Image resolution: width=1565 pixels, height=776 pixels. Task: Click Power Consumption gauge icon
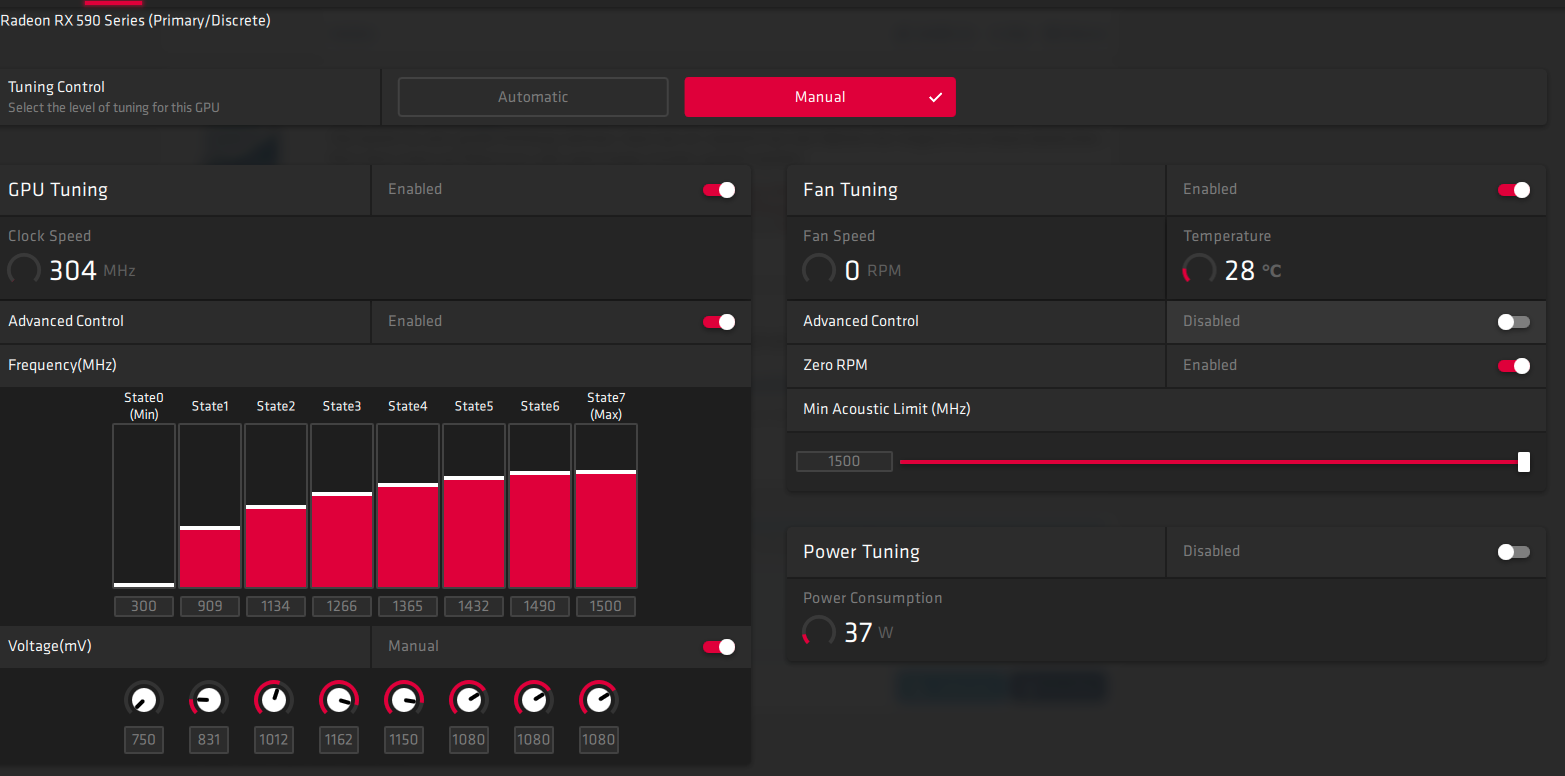click(x=819, y=632)
